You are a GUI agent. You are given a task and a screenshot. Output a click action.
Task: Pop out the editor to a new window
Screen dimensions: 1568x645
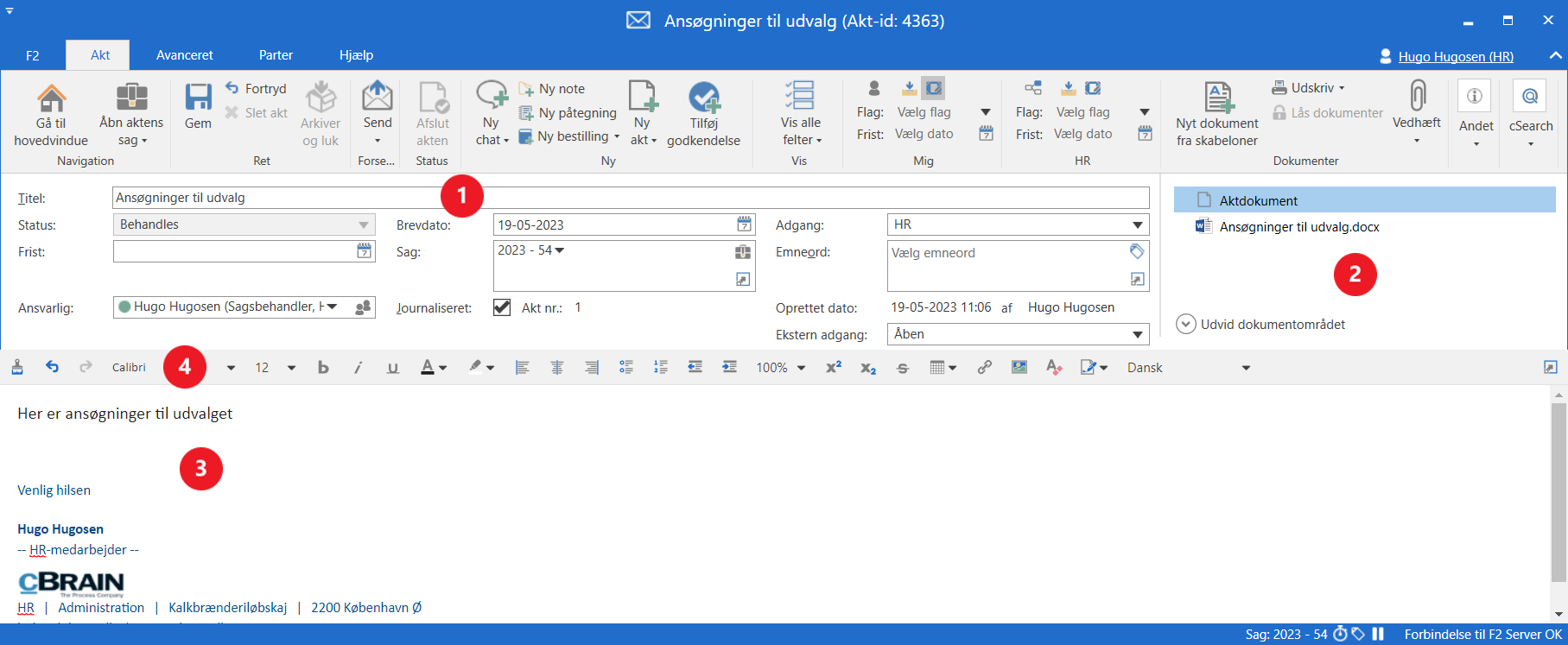click(1550, 368)
